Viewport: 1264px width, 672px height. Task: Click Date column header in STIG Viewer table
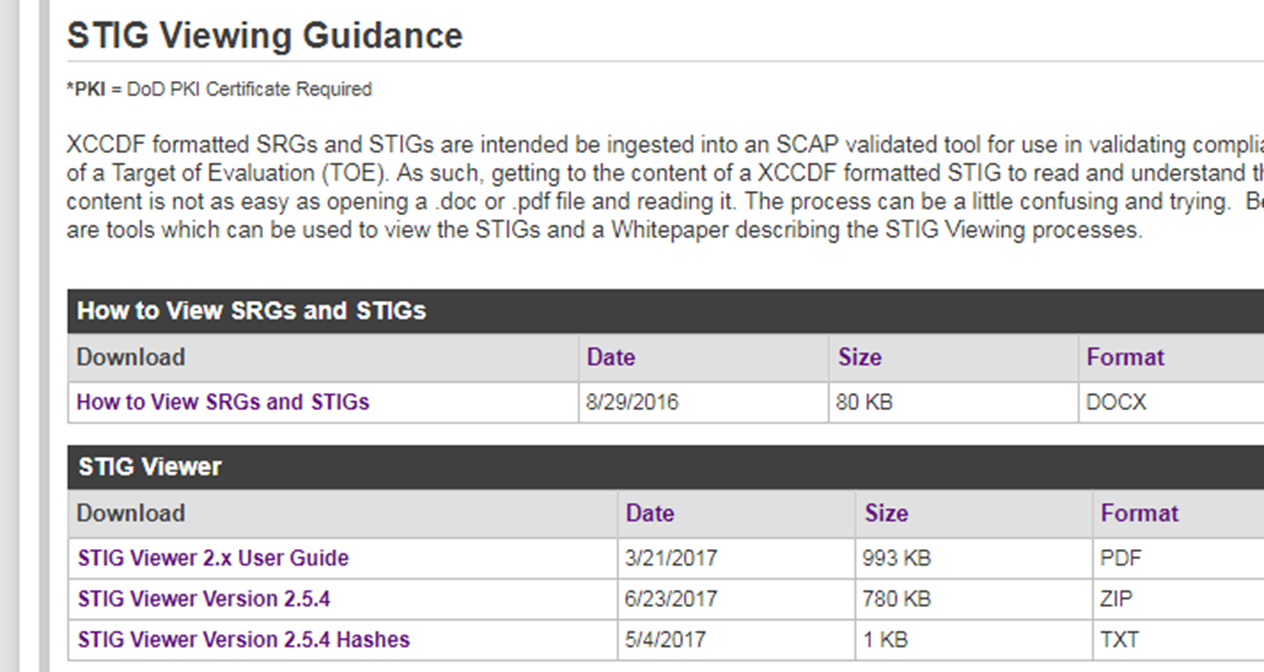[x=650, y=513]
